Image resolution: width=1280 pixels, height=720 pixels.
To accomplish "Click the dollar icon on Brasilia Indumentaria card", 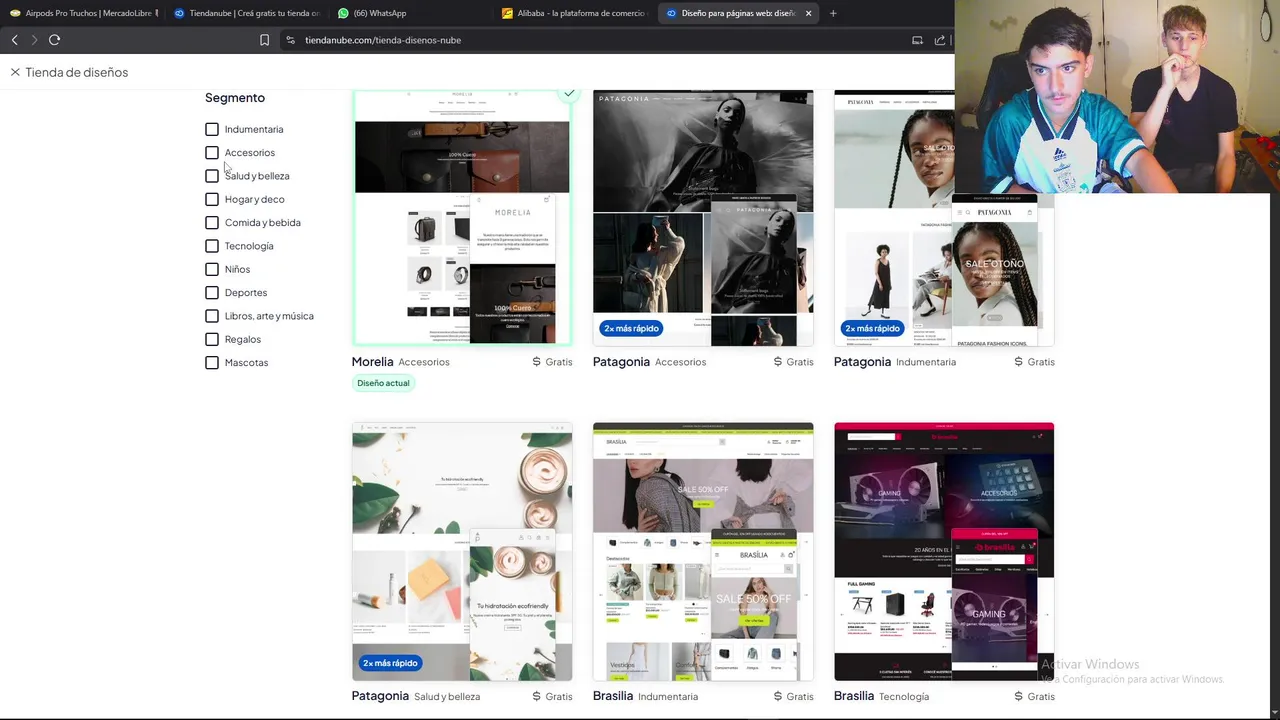I will click(777, 696).
